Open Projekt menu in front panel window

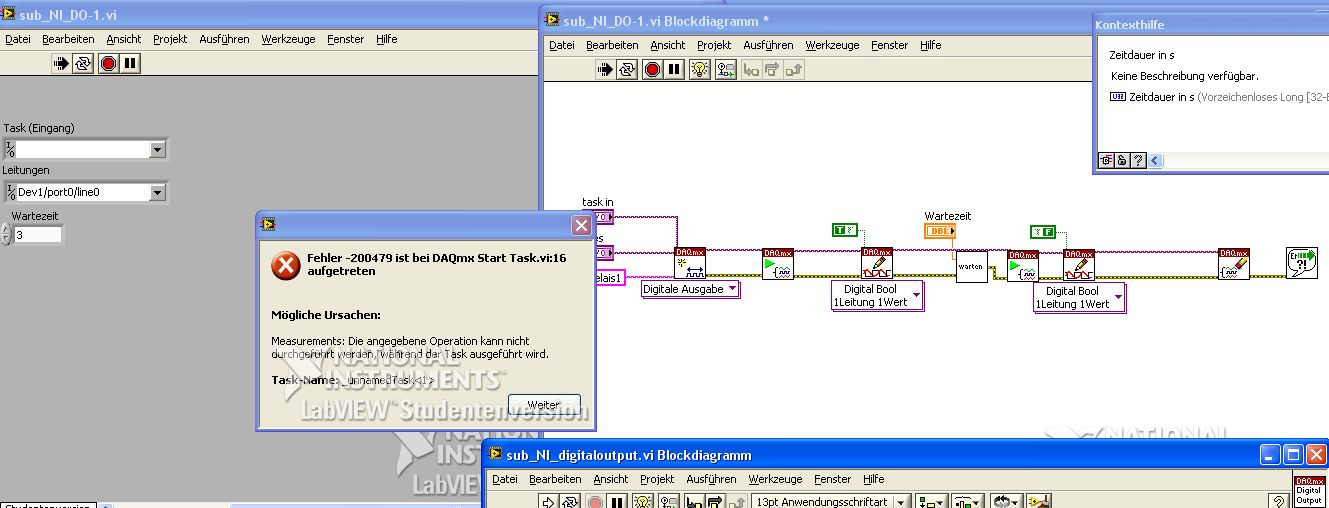(170, 39)
